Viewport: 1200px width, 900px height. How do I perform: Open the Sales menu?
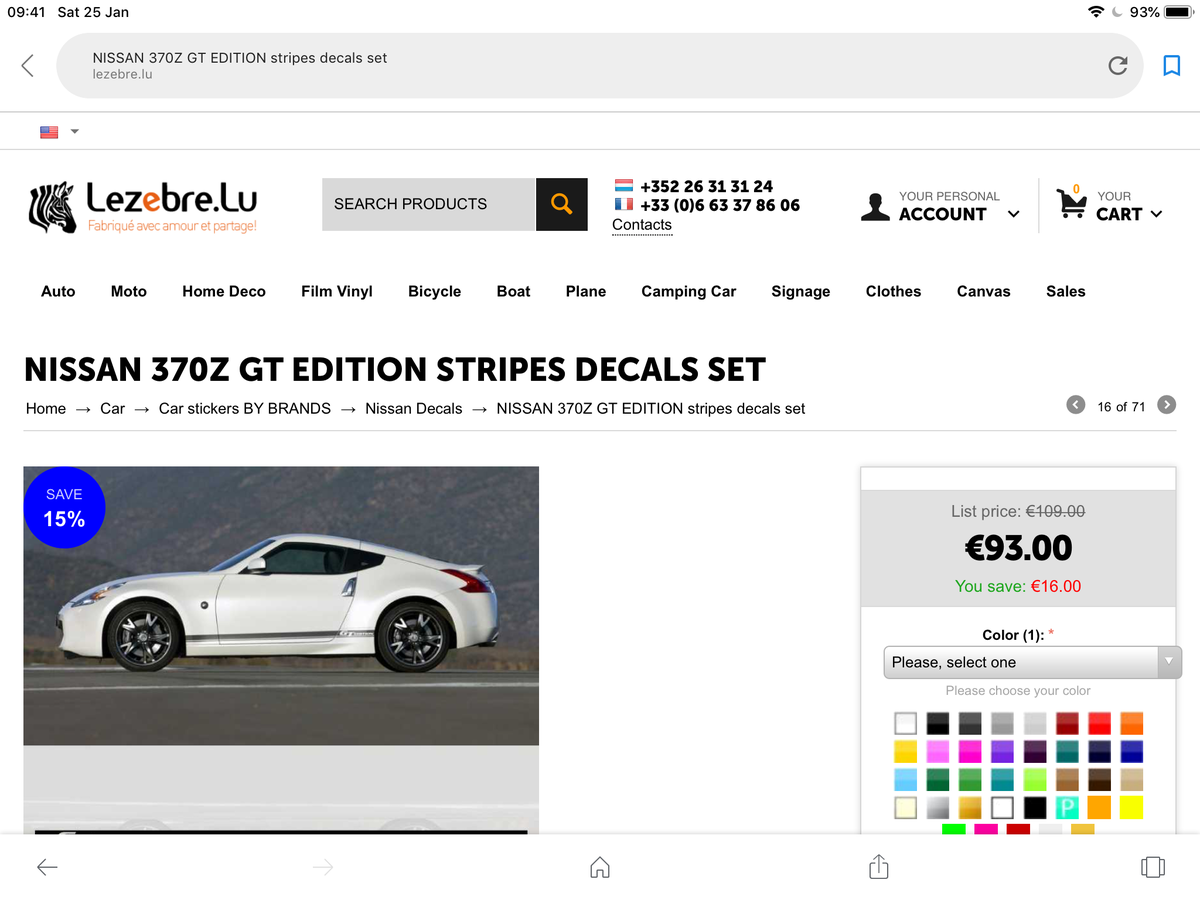click(1066, 291)
